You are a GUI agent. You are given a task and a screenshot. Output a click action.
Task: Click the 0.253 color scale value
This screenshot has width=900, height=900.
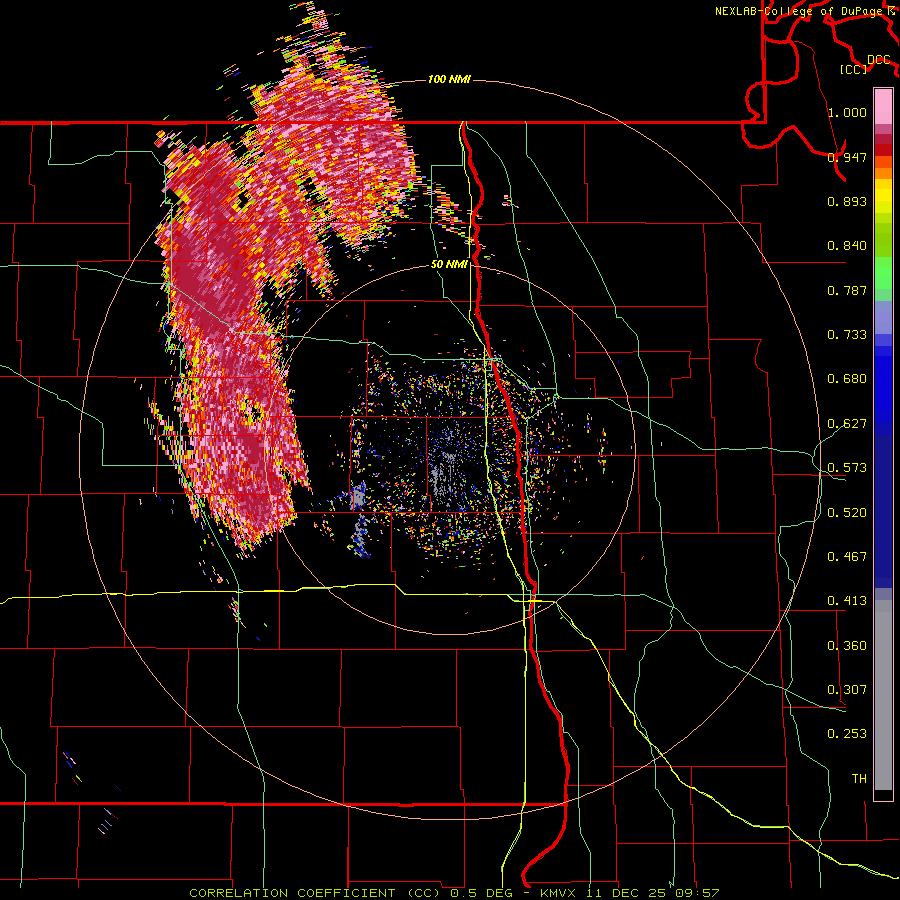(847, 734)
